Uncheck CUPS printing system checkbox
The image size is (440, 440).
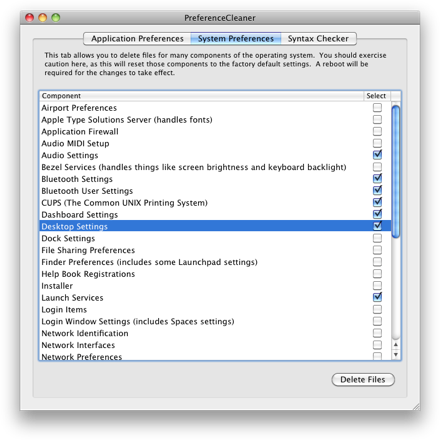[x=377, y=202]
